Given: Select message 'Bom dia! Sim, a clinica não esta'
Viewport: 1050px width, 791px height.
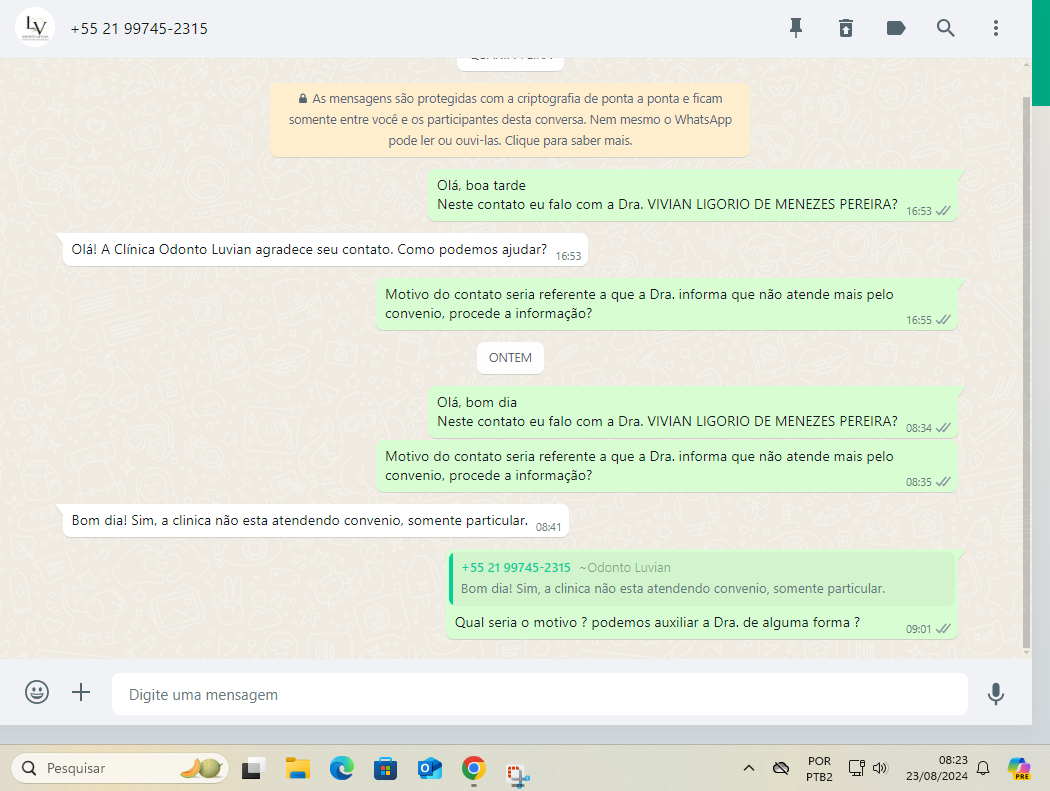Looking at the screenshot, I should coord(316,520).
